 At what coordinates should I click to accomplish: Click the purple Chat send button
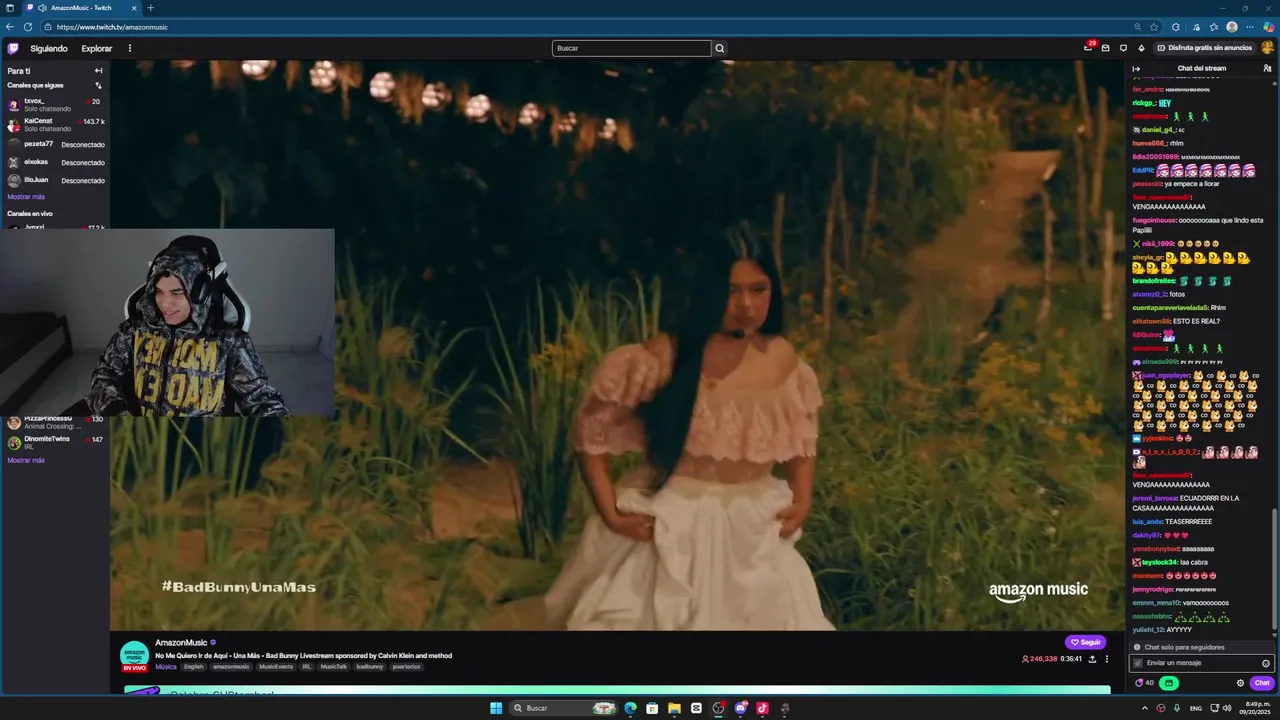click(x=1262, y=683)
